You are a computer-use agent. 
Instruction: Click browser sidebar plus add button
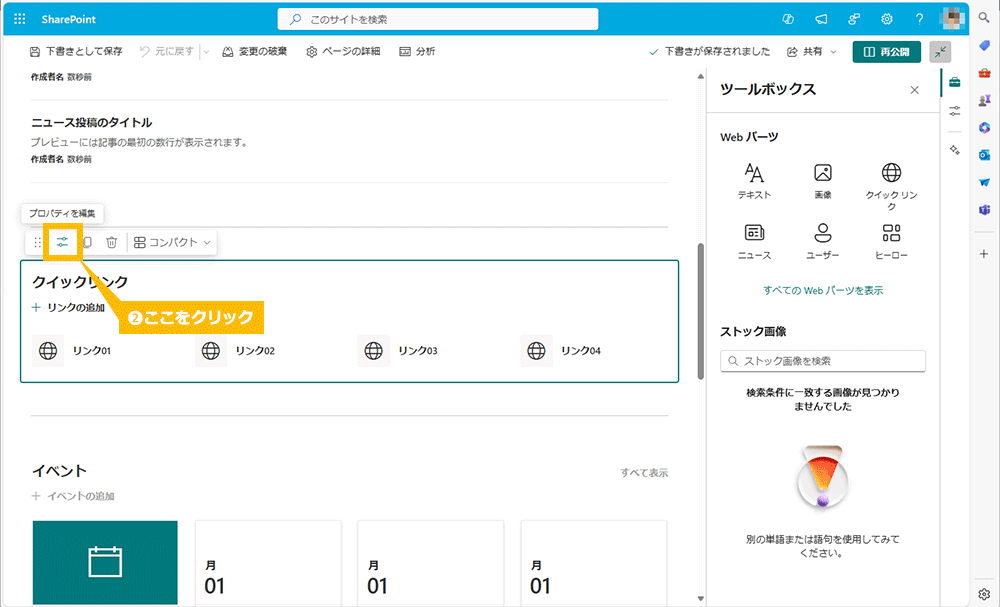[984, 254]
